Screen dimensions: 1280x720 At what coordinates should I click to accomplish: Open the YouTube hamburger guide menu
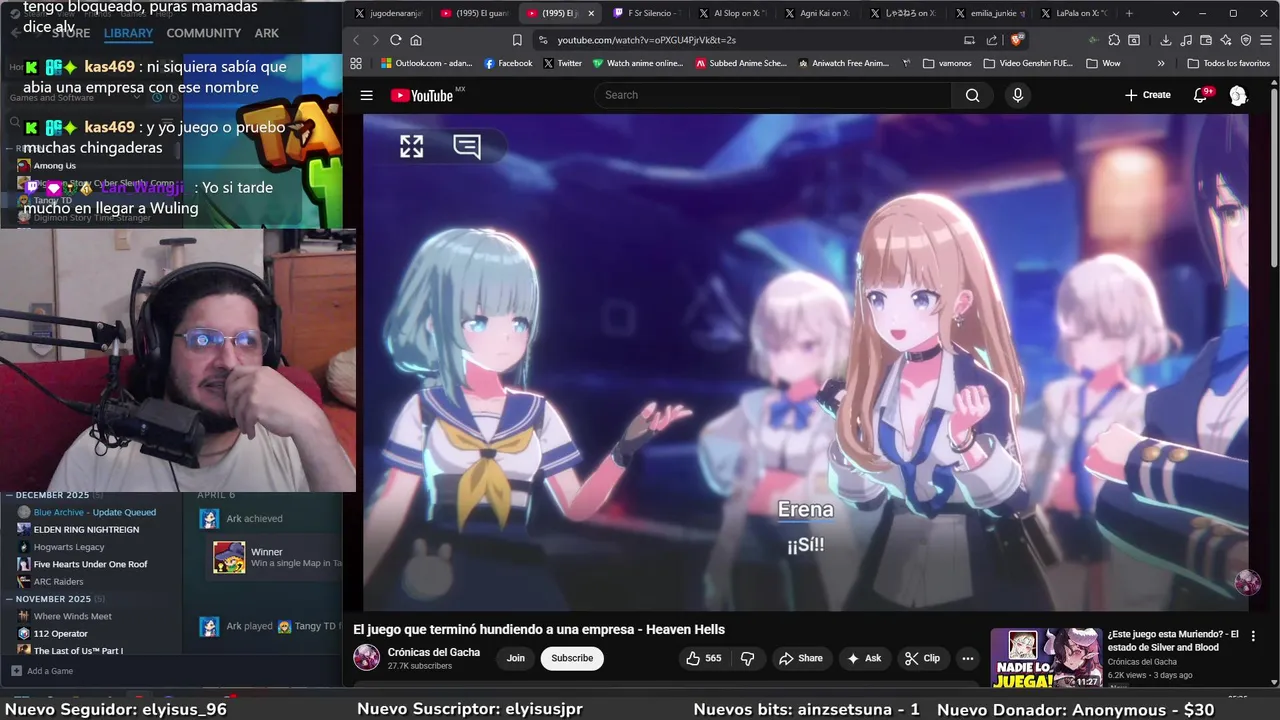(367, 95)
